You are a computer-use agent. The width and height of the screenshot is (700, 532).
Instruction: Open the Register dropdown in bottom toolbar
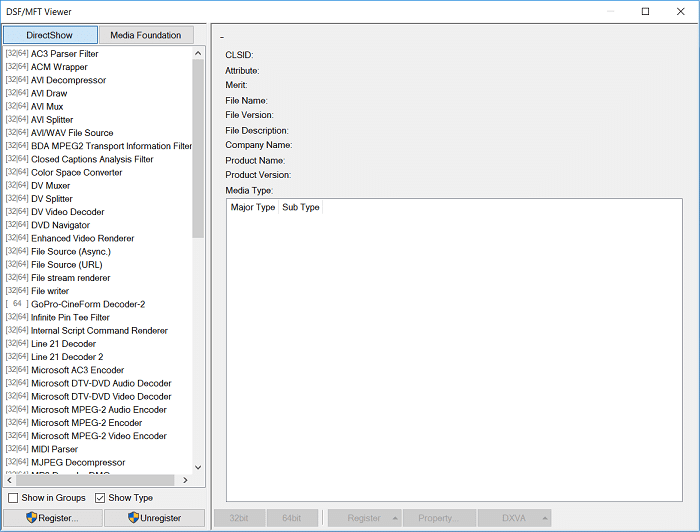coord(365,518)
